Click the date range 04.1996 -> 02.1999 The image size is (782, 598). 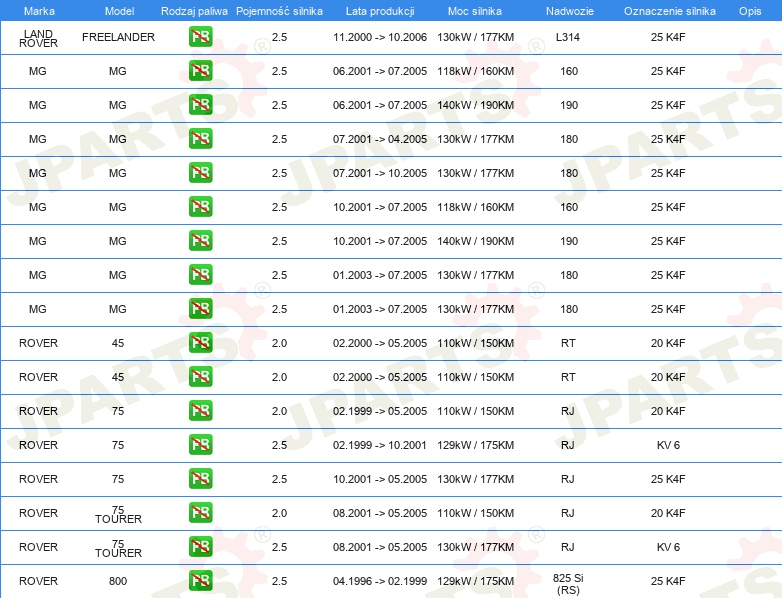(380, 581)
